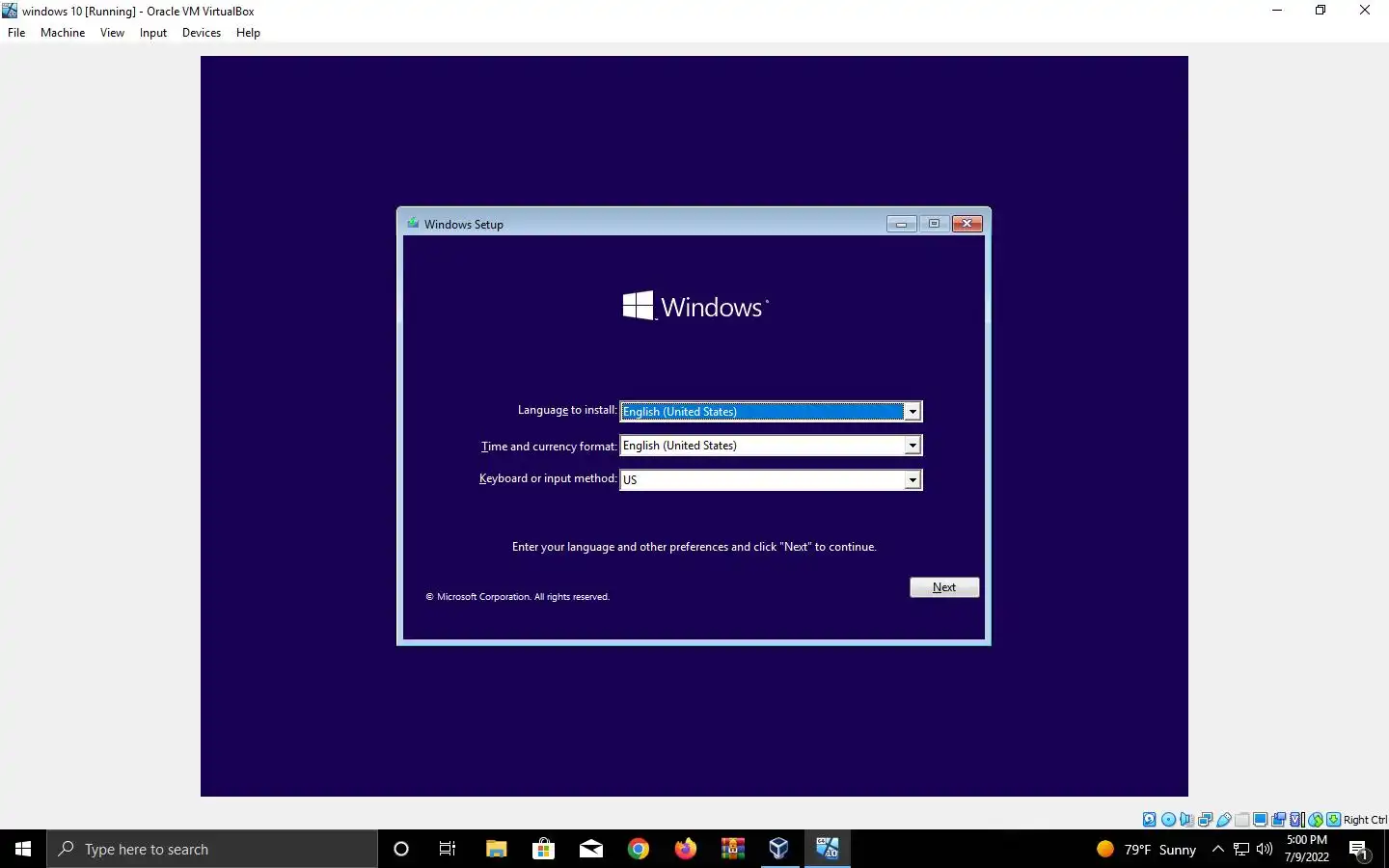
Task: Open WinRAR from taskbar
Action: click(x=732, y=849)
